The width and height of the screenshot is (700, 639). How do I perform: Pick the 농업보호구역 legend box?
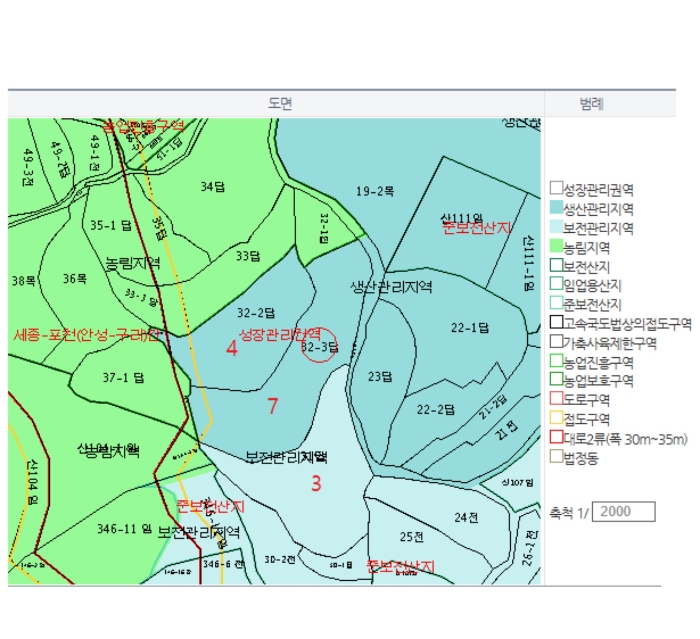pyautogui.click(x=556, y=379)
